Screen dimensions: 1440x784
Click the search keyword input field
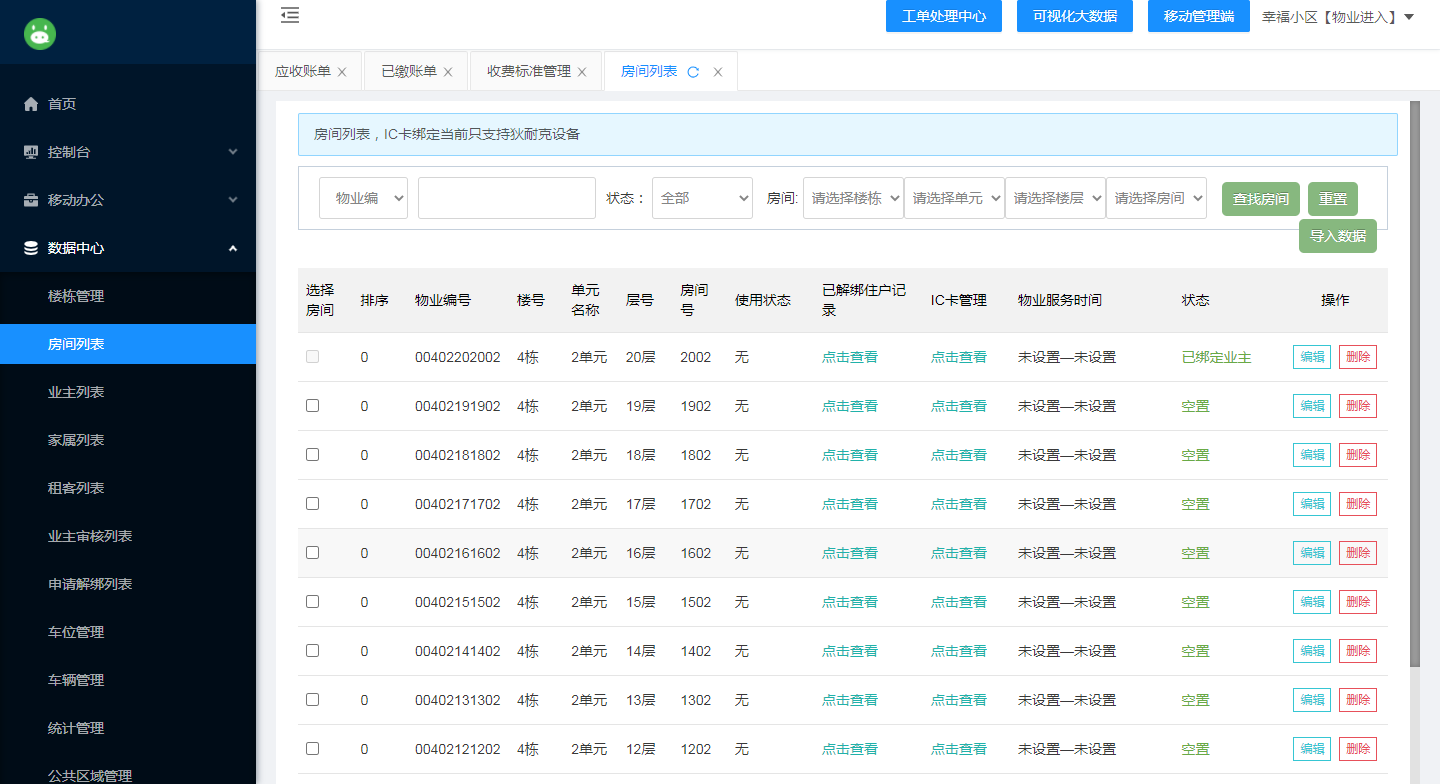point(507,198)
